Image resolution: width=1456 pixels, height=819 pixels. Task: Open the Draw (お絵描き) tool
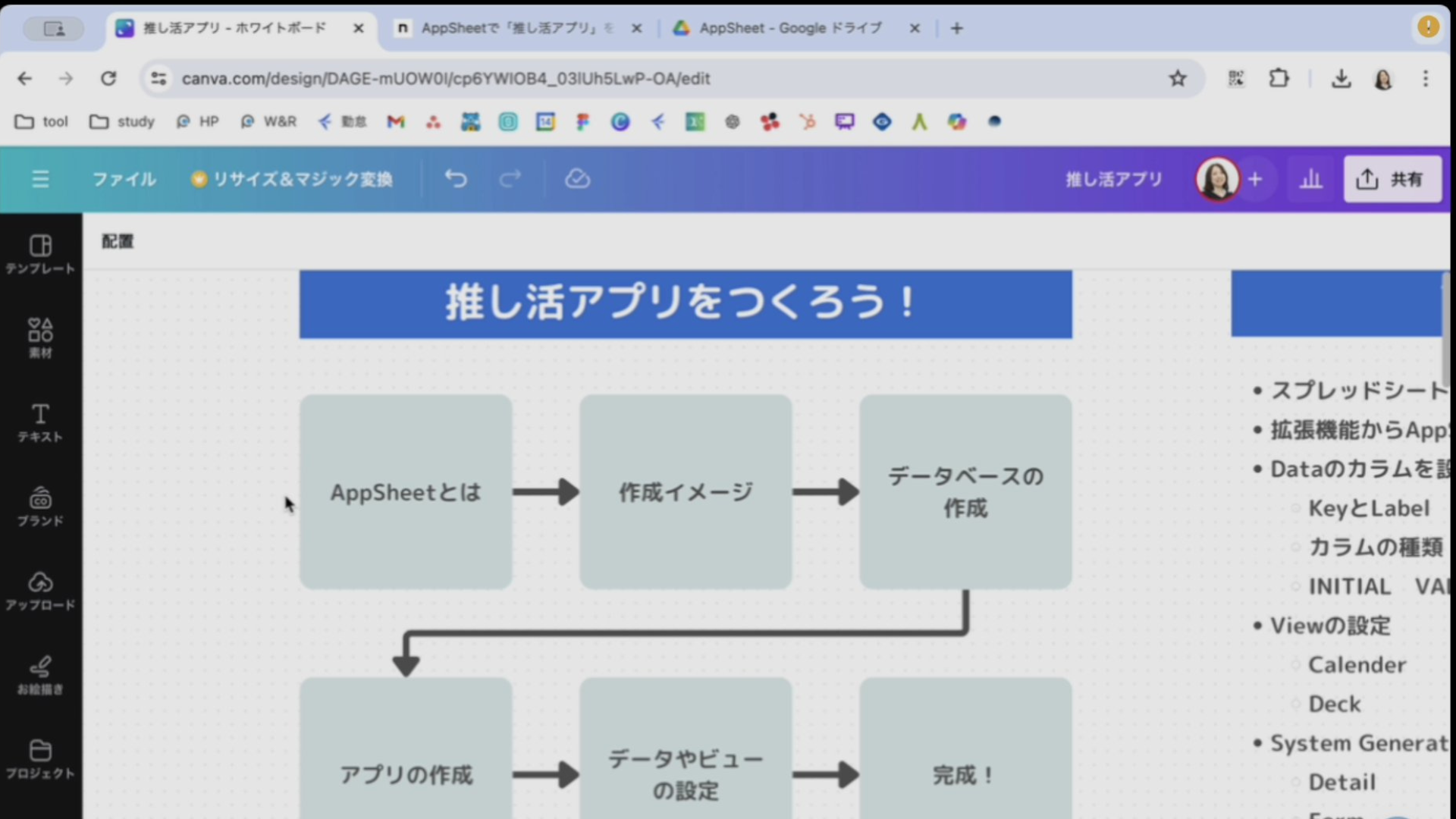pos(40,675)
